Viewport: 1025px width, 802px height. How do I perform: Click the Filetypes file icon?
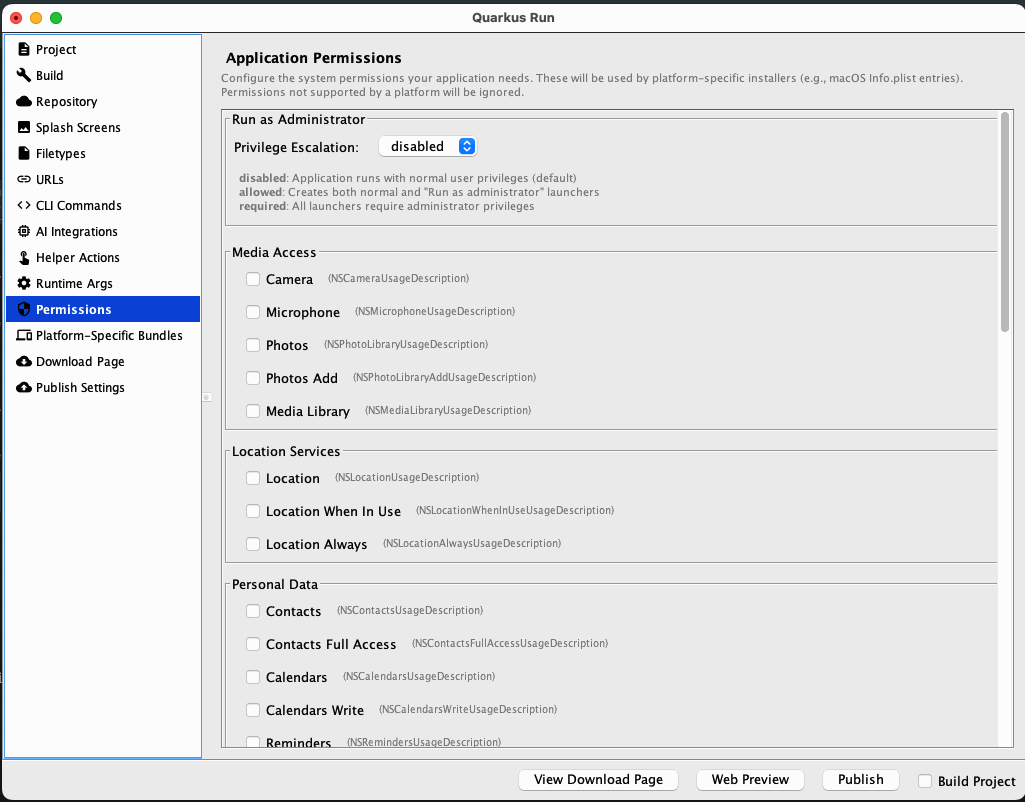pyautogui.click(x=24, y=153)
